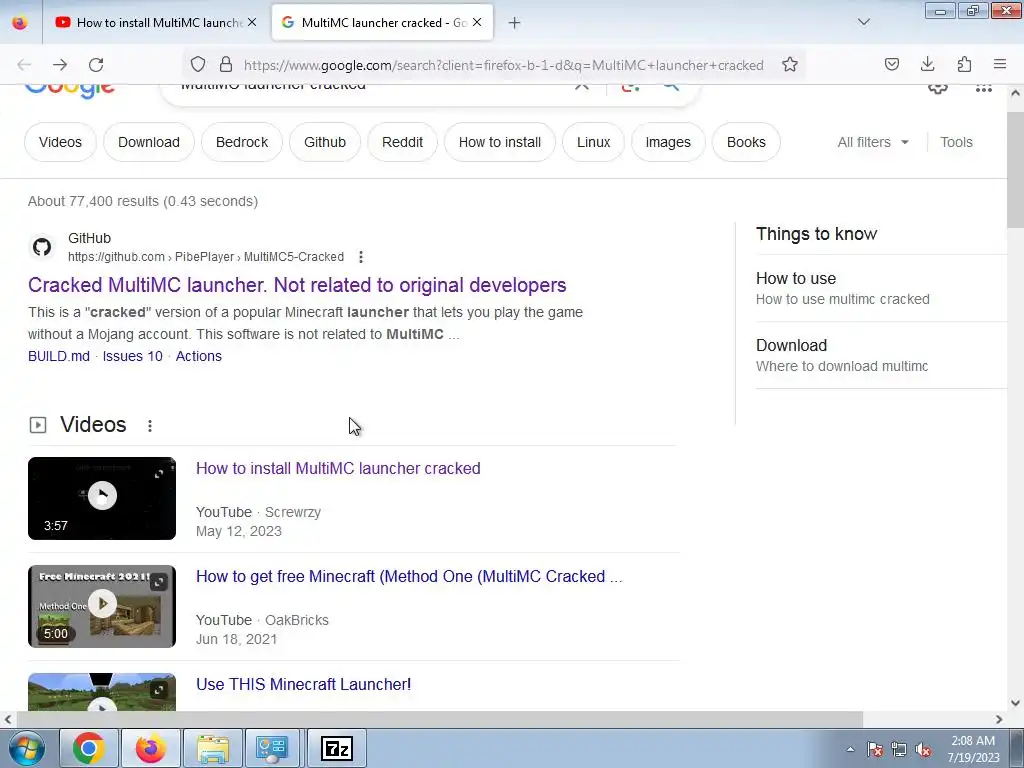Open the Google apps grid icon

click(984, 88)
